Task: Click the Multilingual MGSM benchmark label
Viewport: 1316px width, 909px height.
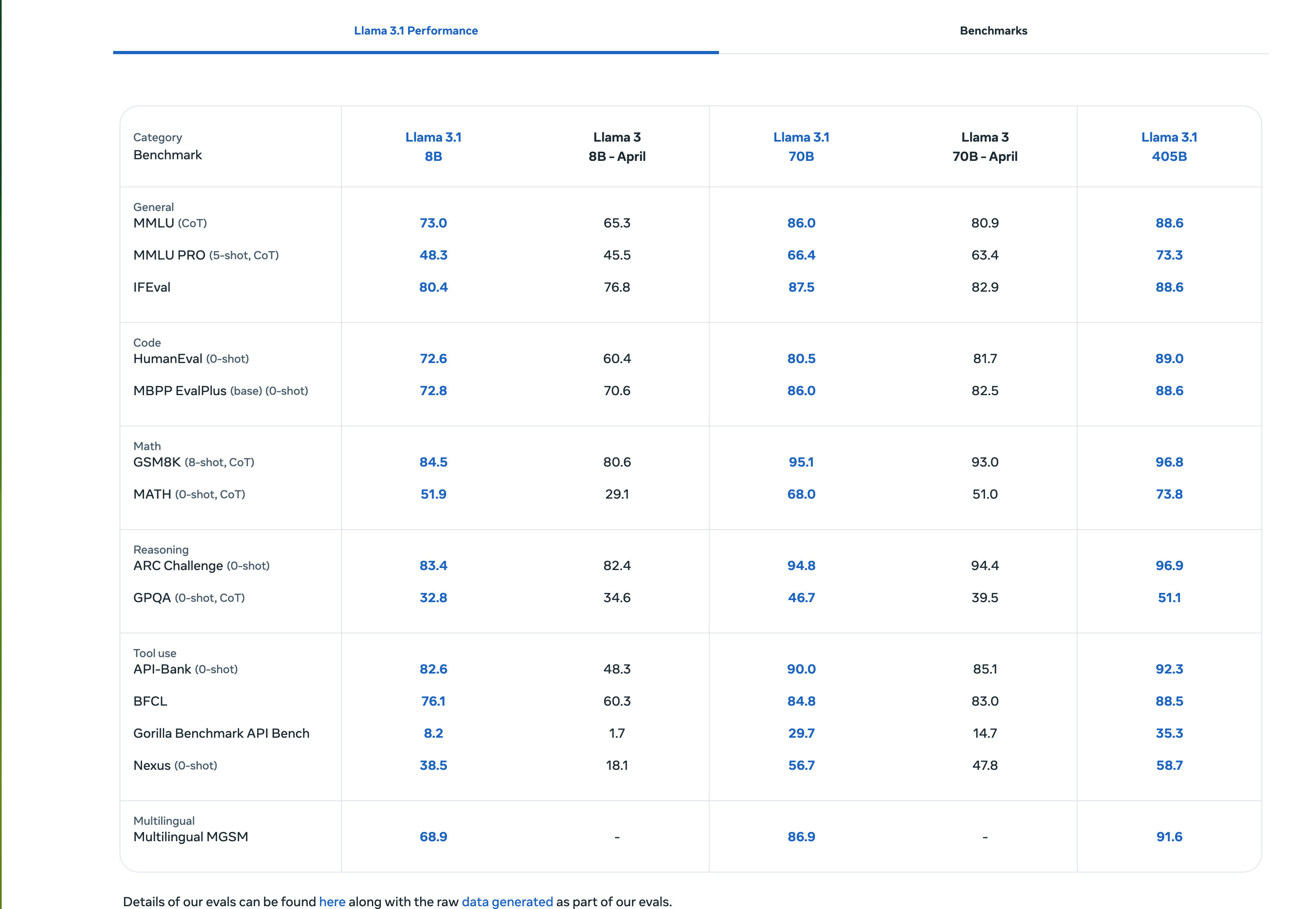Action: coord(190,837)
